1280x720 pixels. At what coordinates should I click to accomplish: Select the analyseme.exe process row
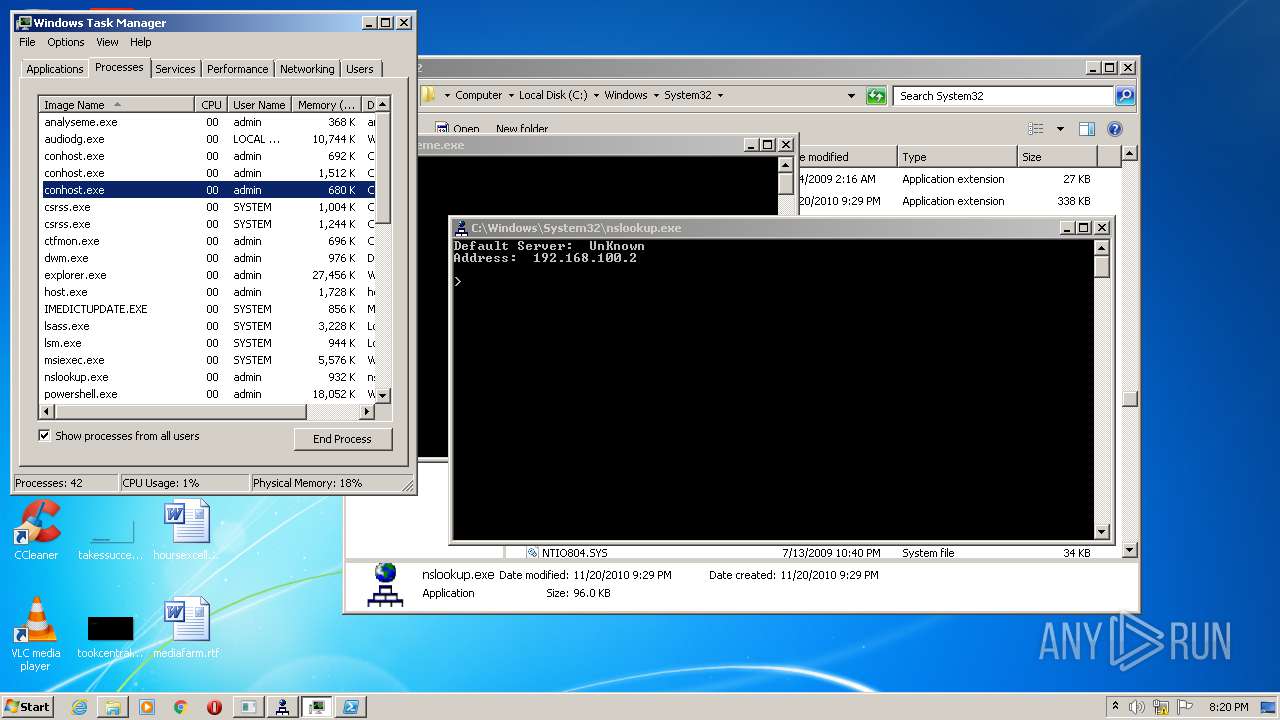[x=207, y=122]
